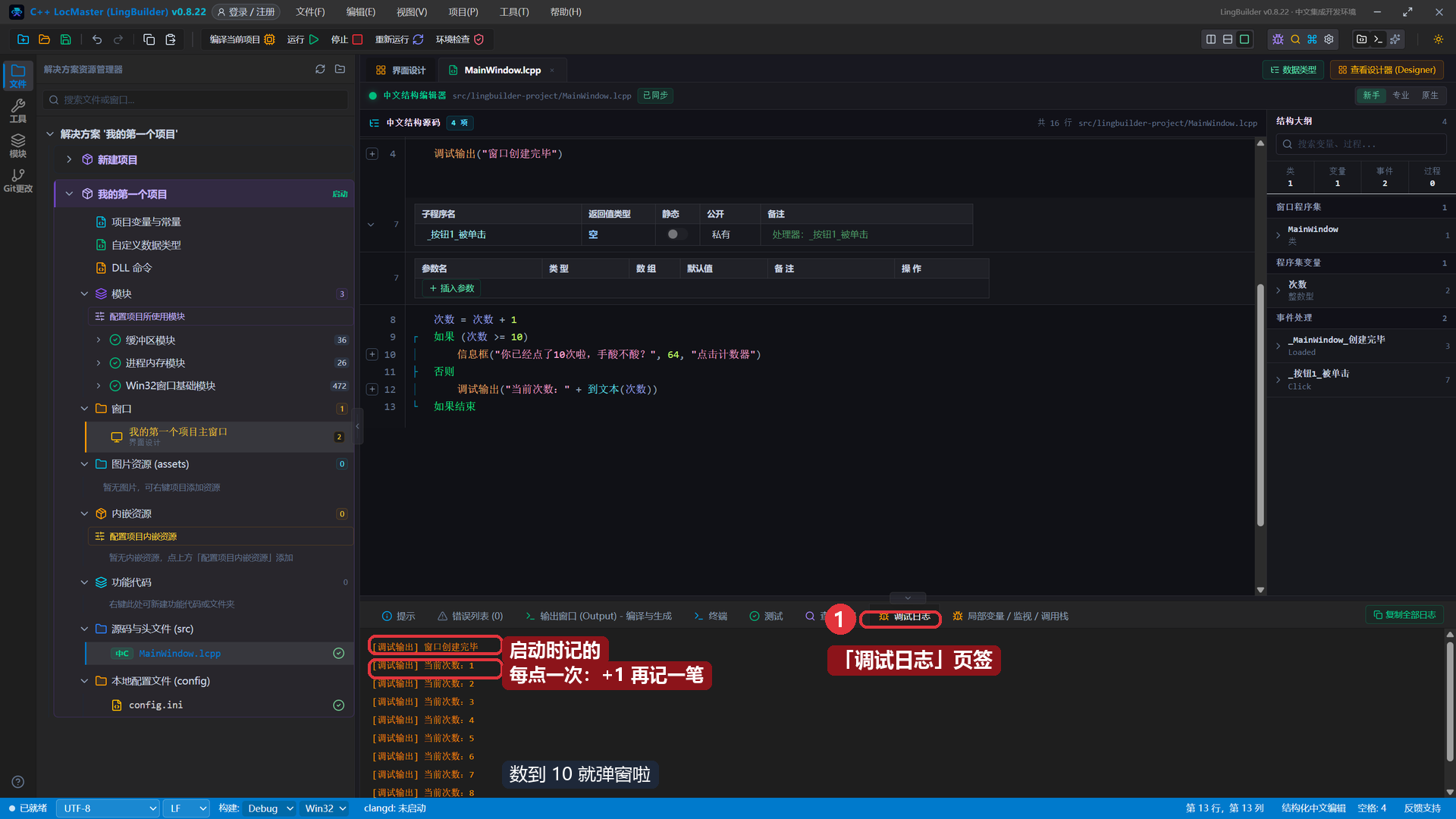Screen dimensions: 1456x819
Task: Open the Git更改 sidebar panel
Action: click(18, 180)
